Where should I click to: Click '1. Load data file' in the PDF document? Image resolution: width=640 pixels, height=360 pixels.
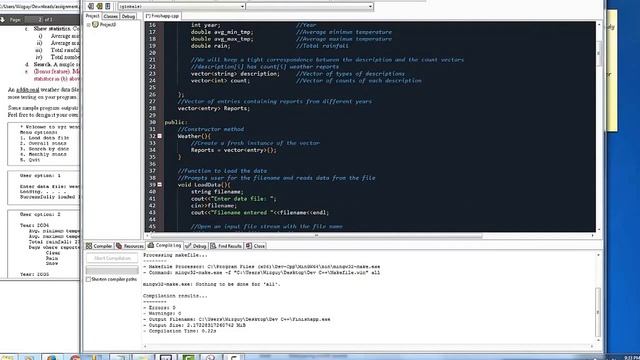[x=44, y=138]
